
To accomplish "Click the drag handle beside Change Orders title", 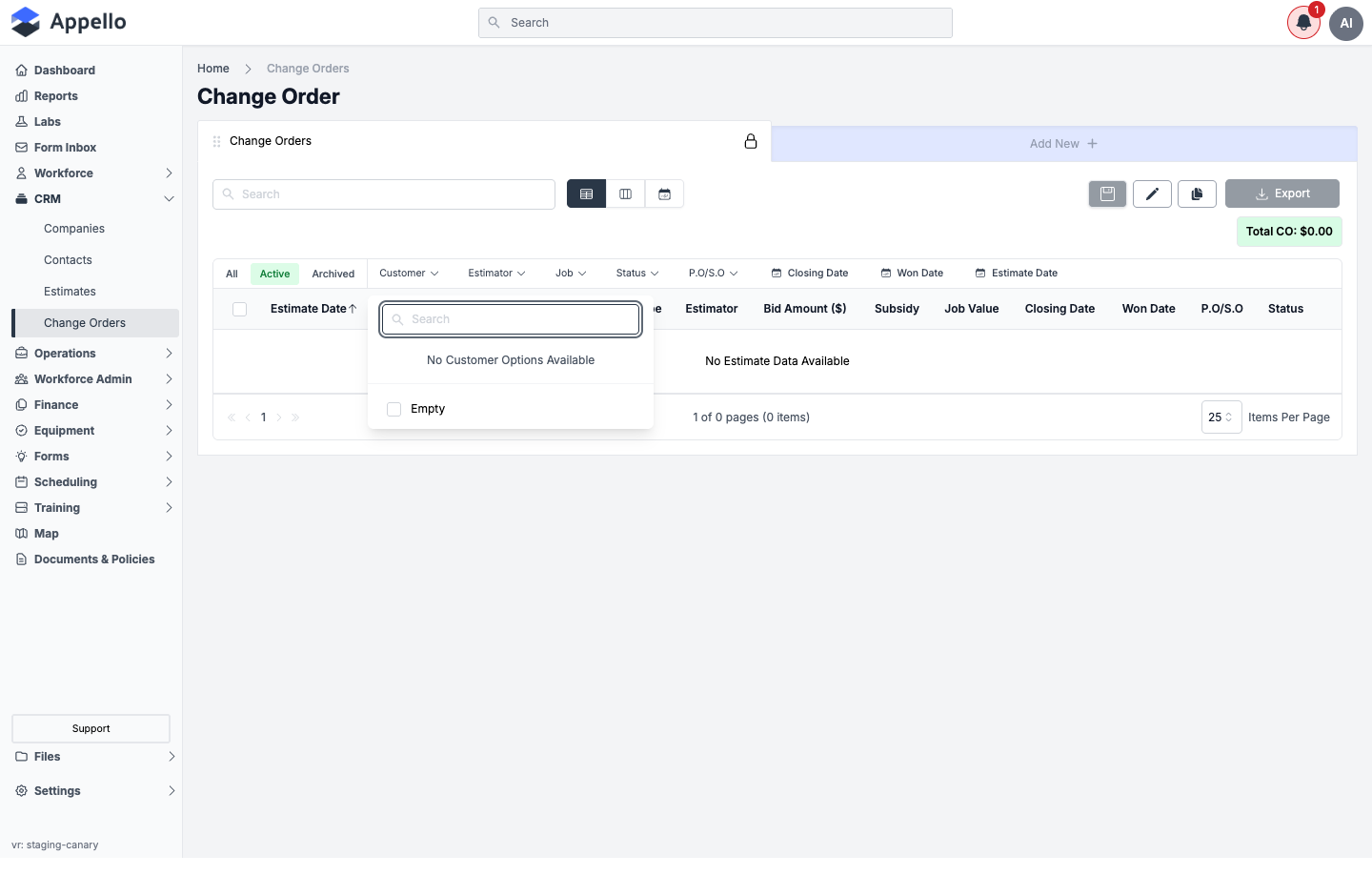I will pos(217,141).
